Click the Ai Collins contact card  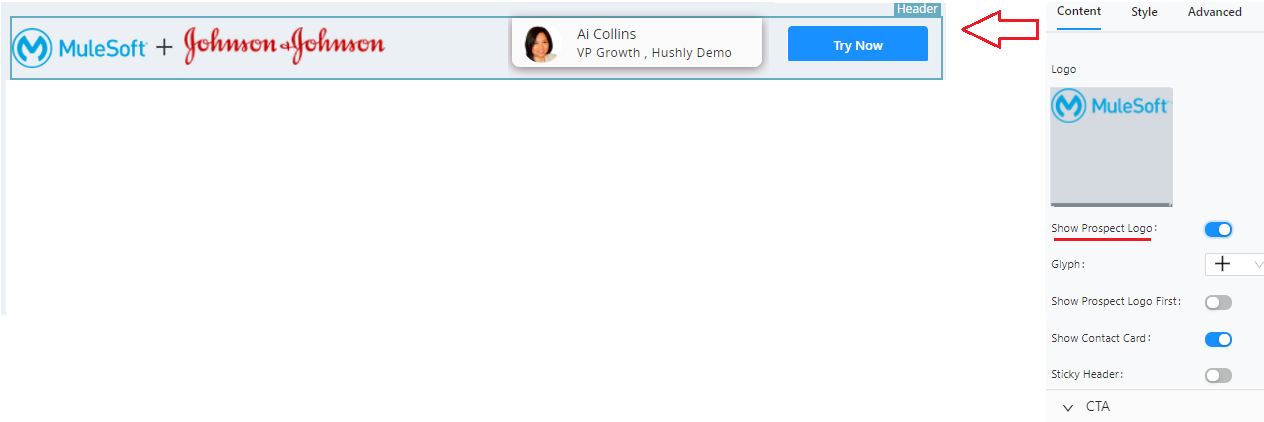pos(637,42)
